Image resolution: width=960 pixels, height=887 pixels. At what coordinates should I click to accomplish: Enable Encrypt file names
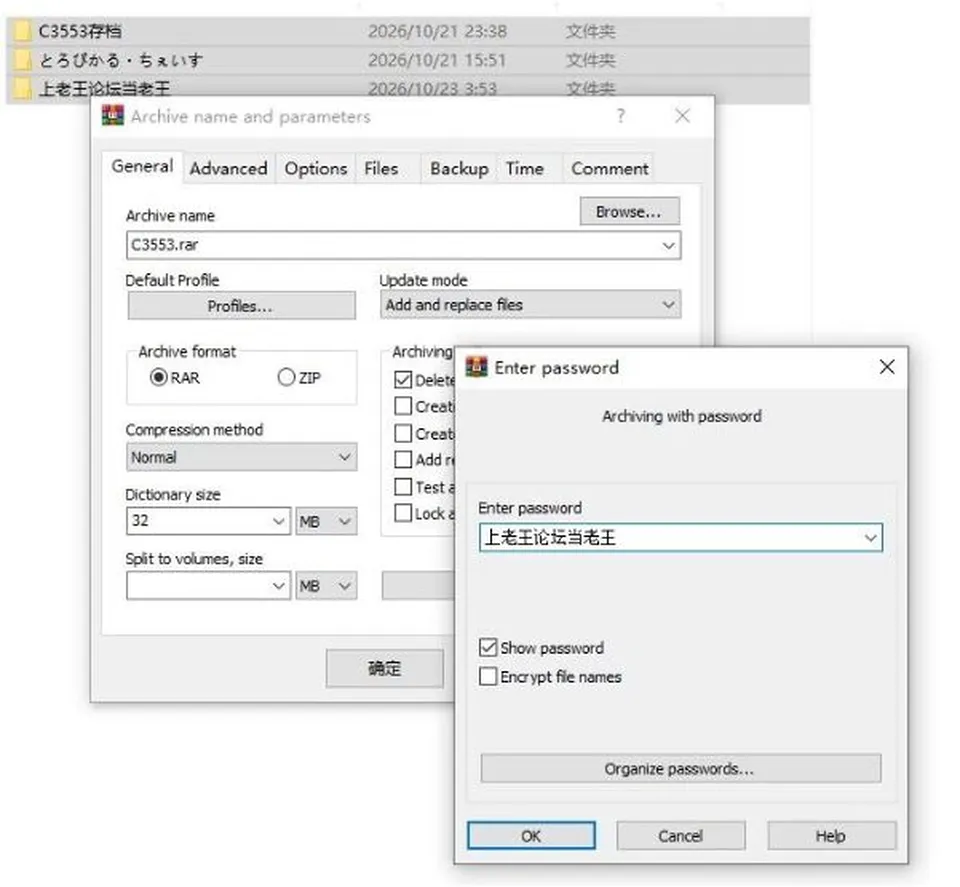[x=488, y=676]
